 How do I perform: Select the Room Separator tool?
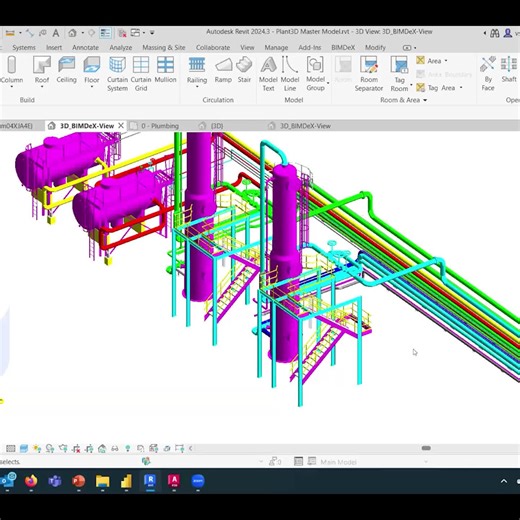click(x=369, y=74)
